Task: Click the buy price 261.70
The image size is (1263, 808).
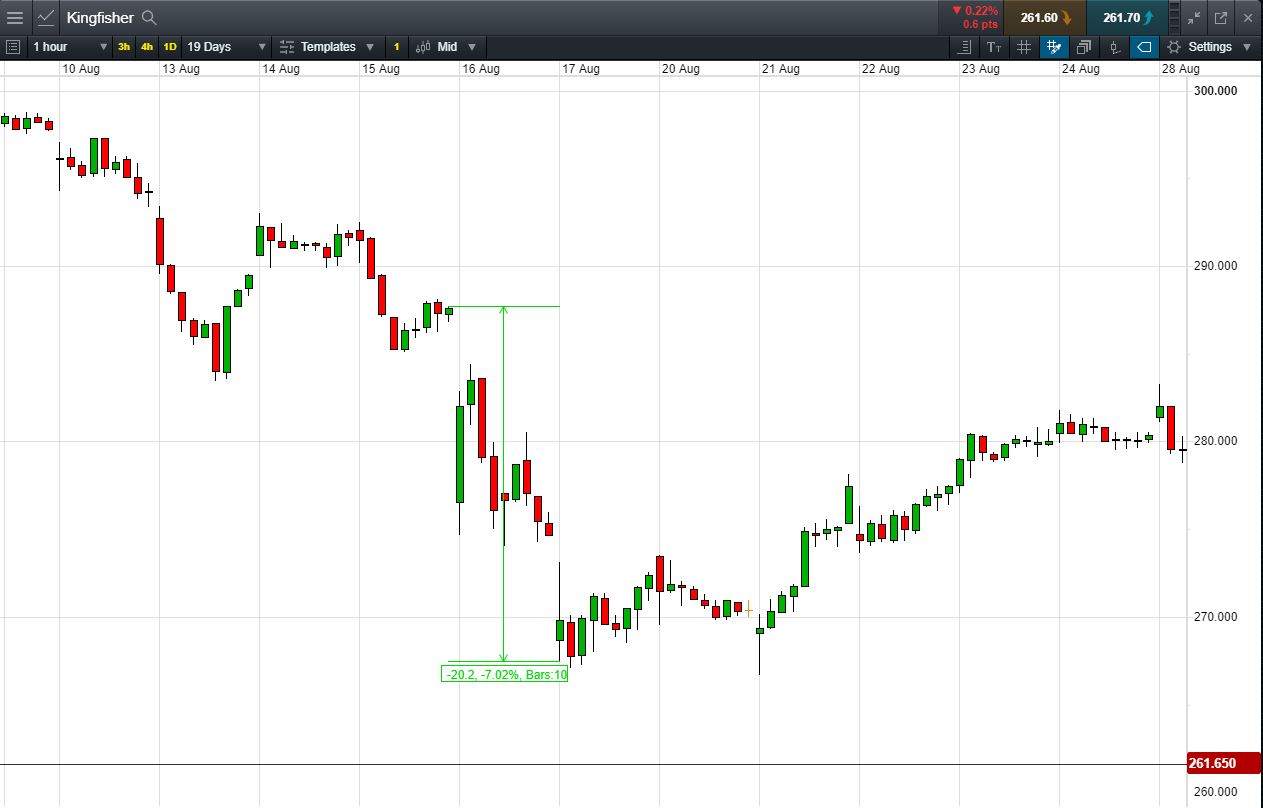Action: 1128,17
